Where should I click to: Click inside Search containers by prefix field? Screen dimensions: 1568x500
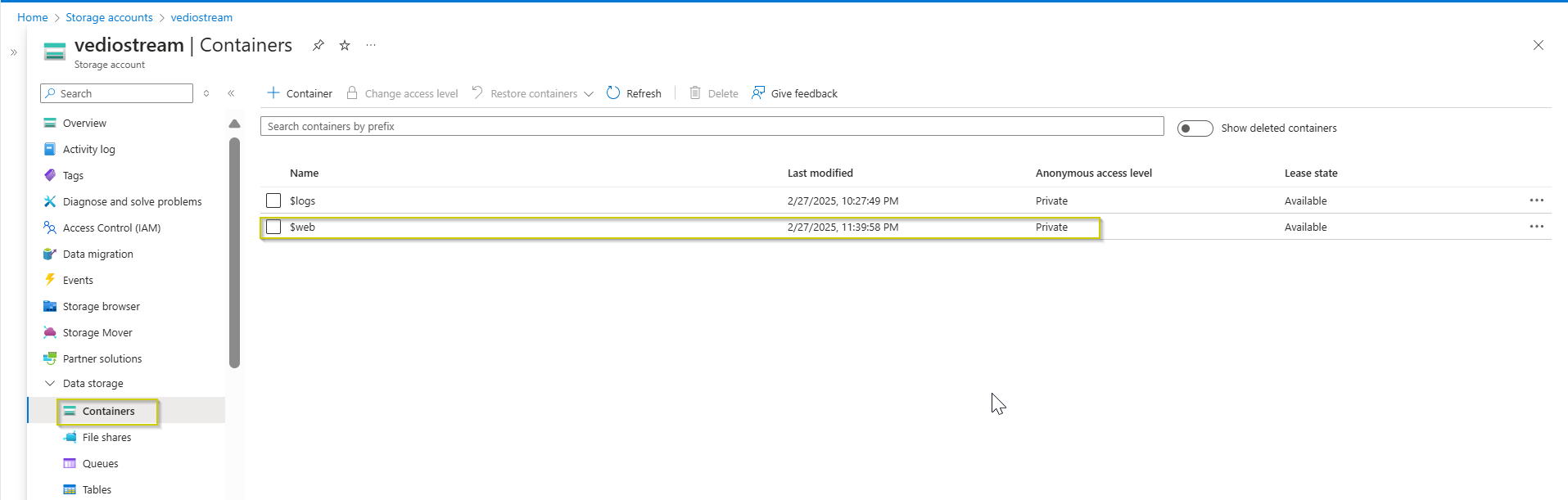712,126
